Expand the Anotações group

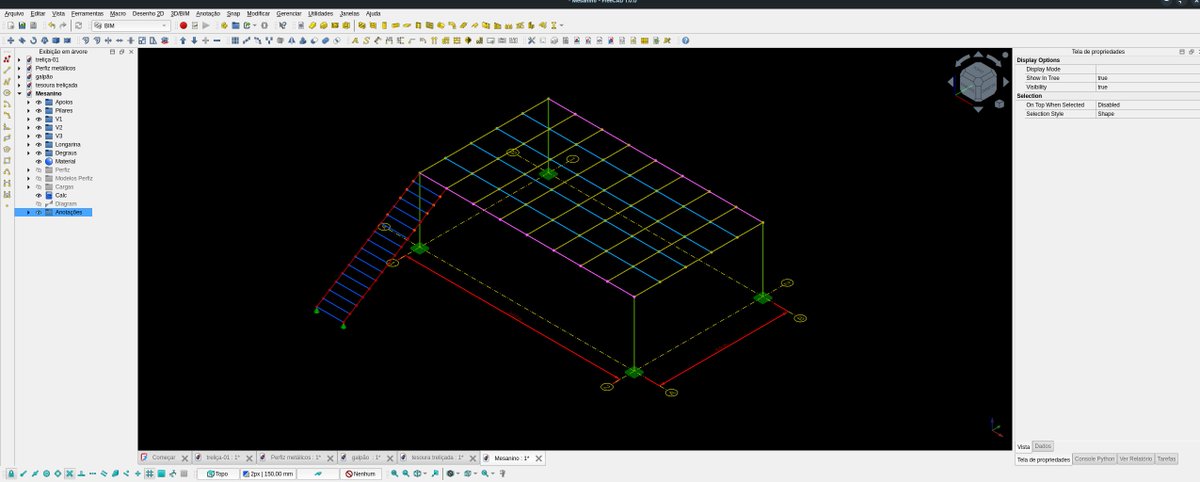pos(28,212)
